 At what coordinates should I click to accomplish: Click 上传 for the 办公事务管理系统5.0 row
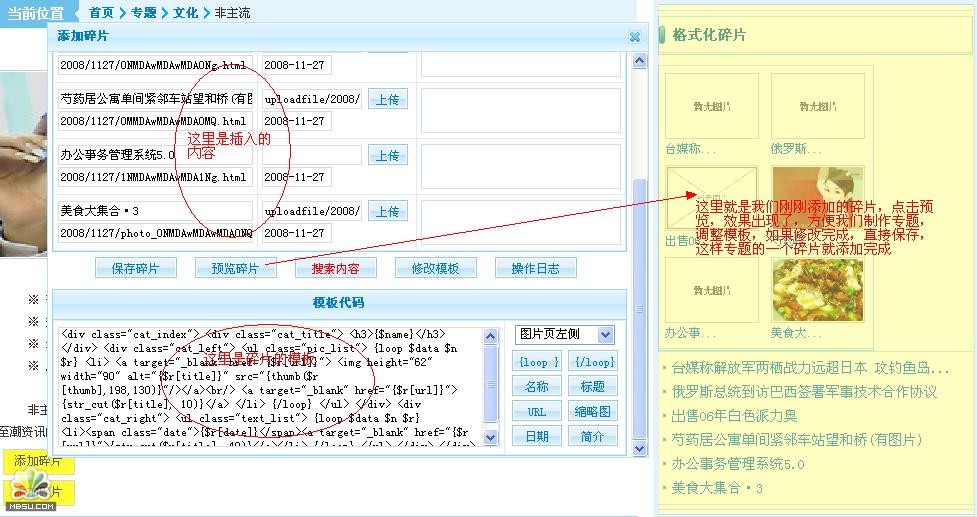tap(388, 155)
